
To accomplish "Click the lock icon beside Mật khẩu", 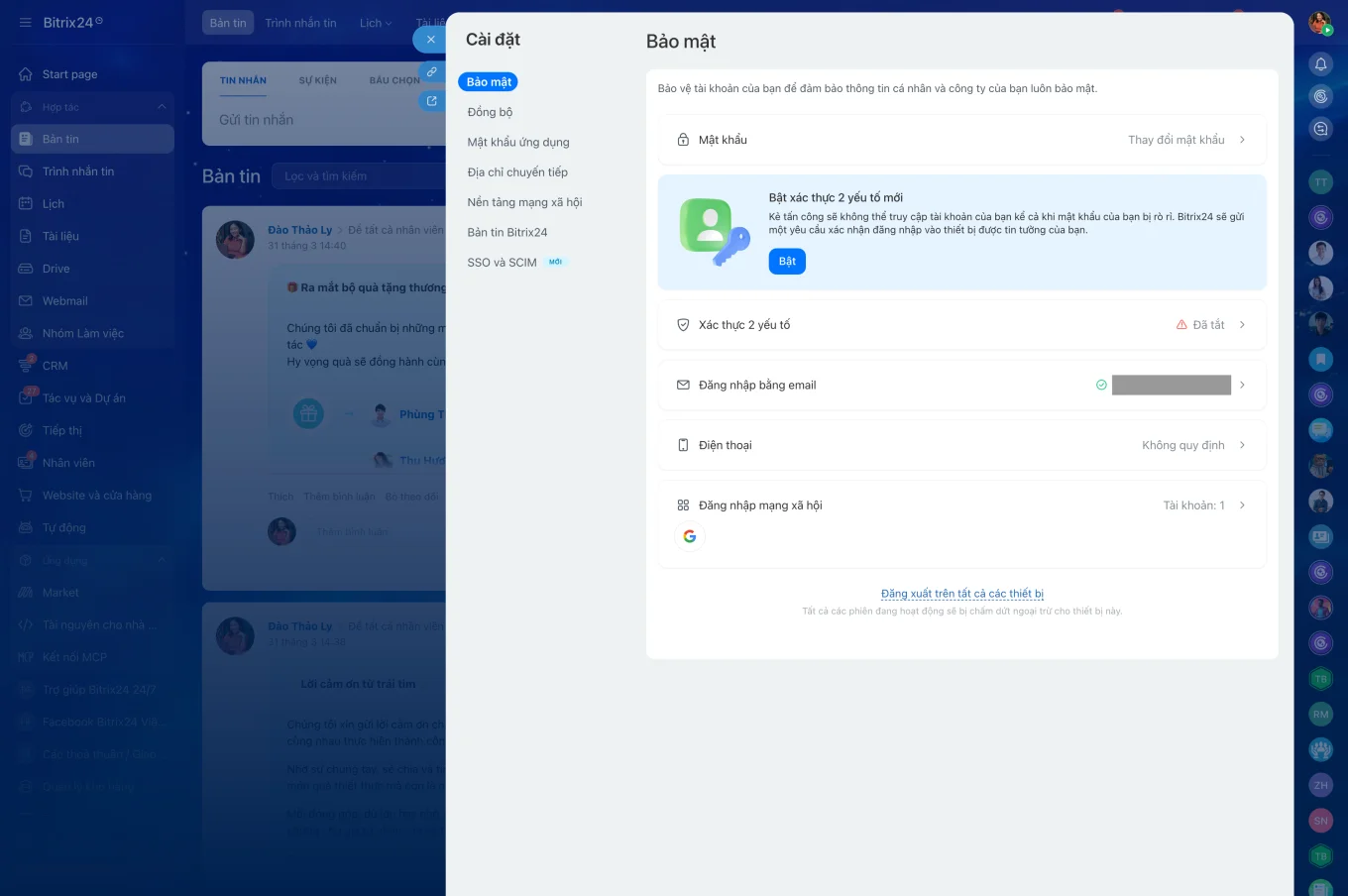I will pyautogui.click(x=683, y=140).
